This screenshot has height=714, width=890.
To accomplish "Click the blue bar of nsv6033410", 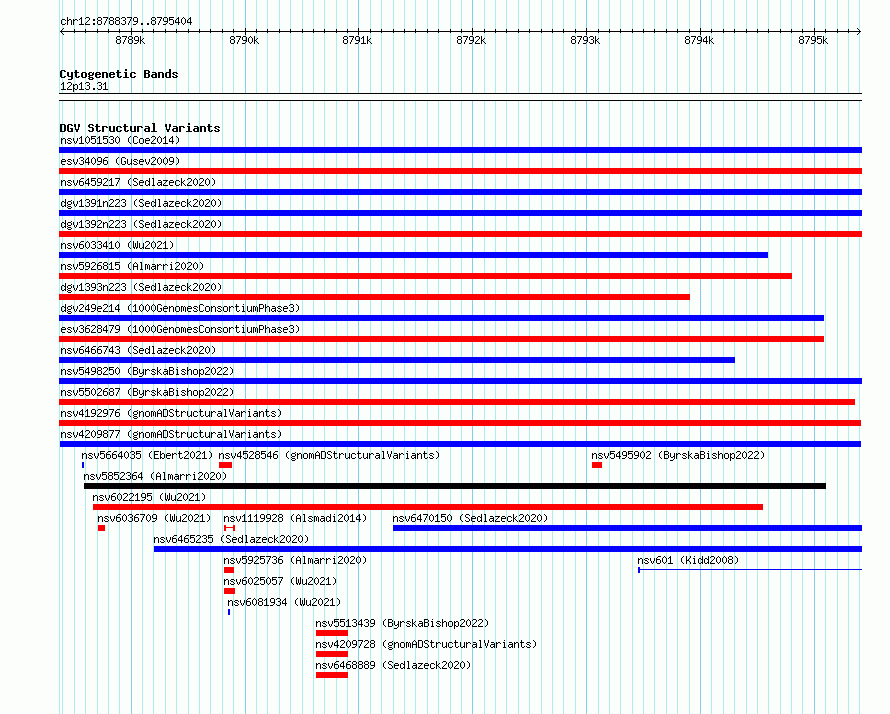I will (413, 255).
